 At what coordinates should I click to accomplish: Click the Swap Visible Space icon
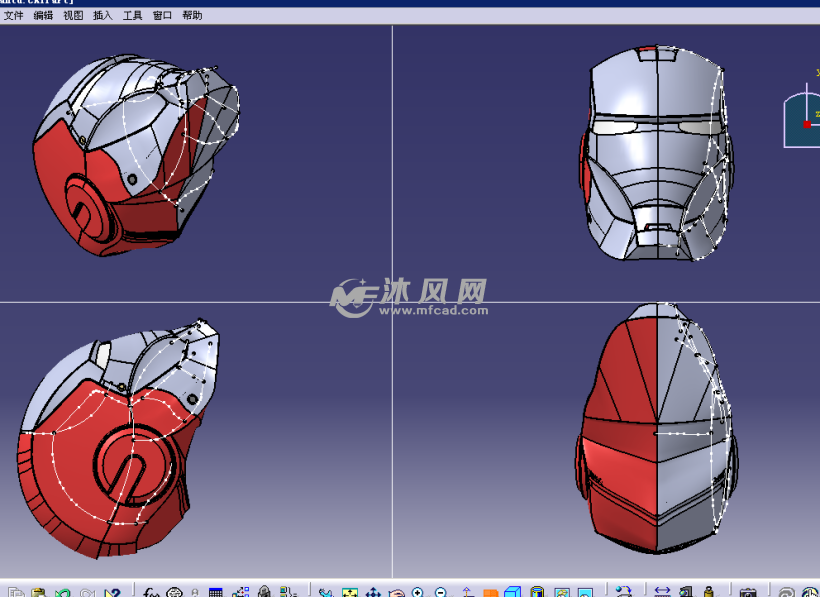(585, 592)
